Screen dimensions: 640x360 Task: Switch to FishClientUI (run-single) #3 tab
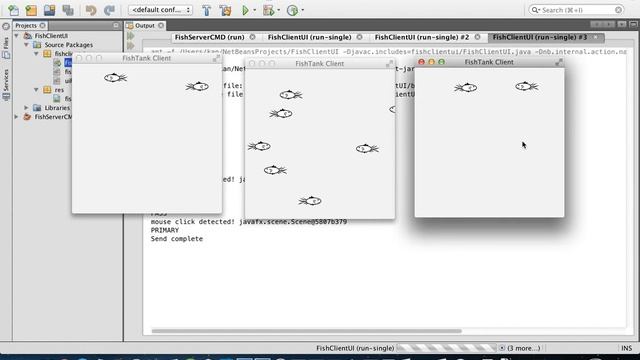[540, 37]
